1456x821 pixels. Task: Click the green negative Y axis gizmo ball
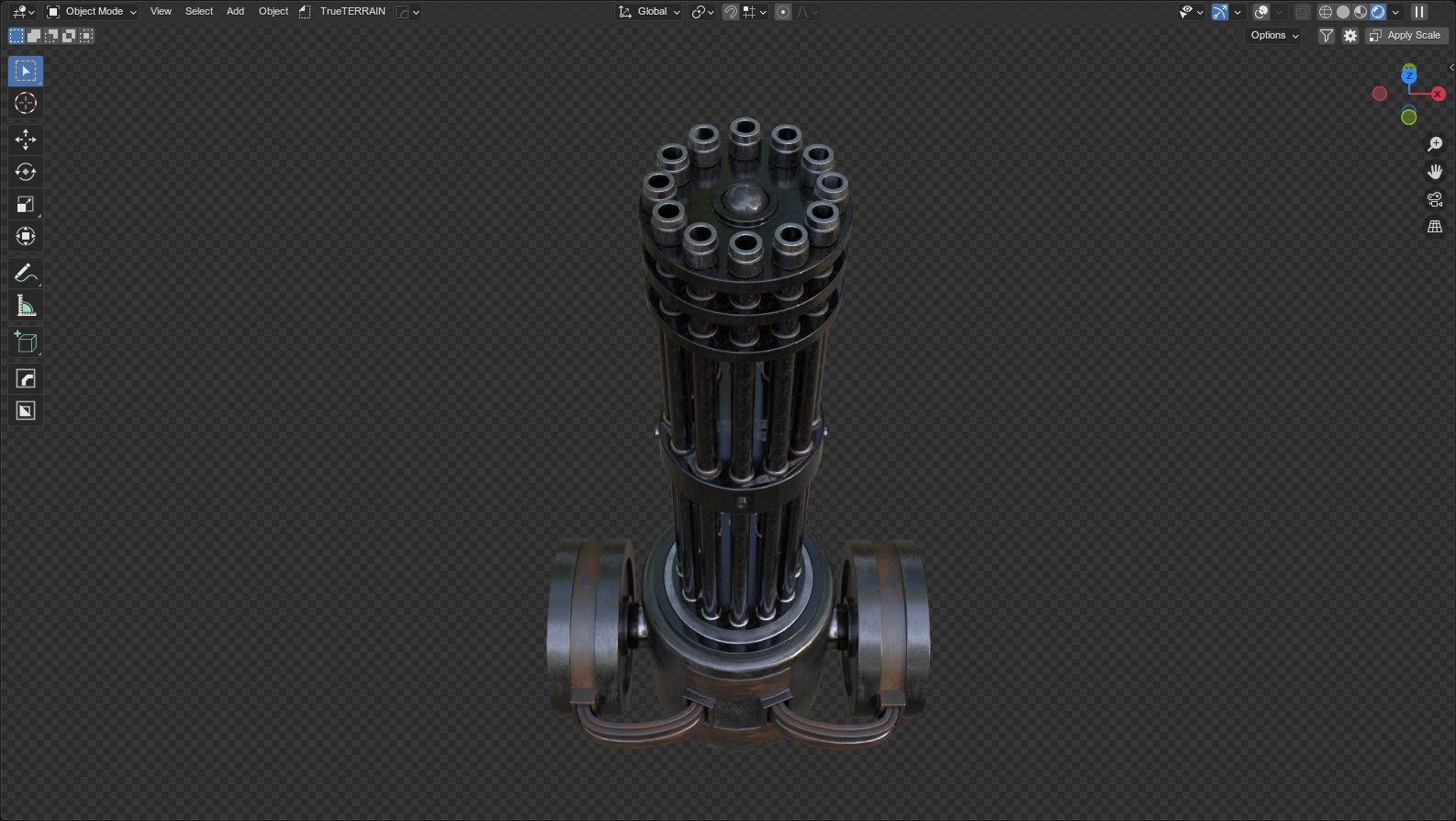tap(1409, 117)
